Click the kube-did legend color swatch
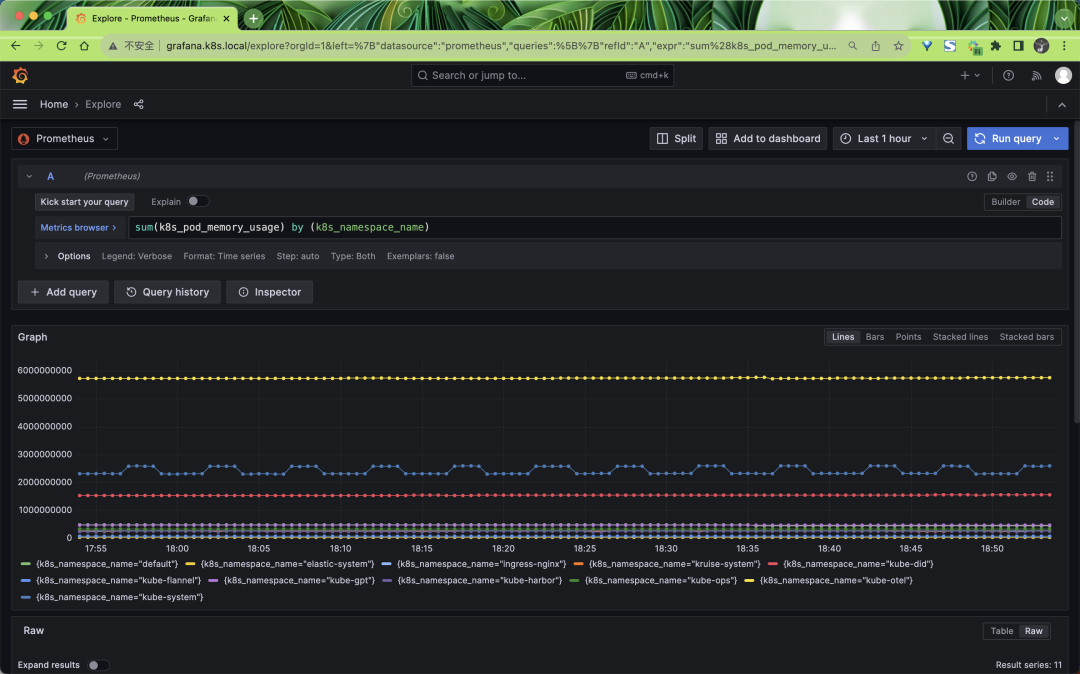 coord(773,564)
